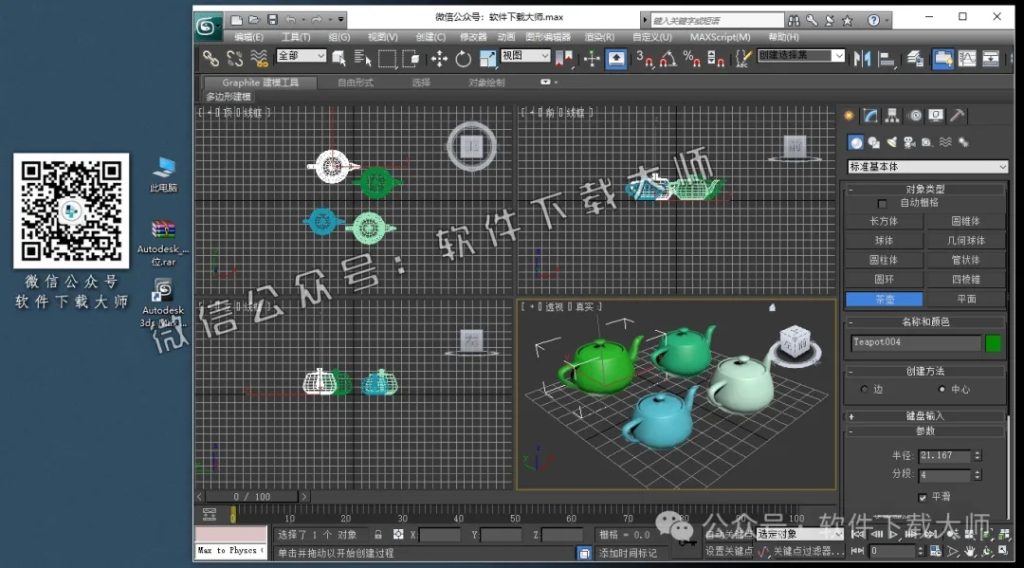
Task: Click the green object color swatch
Action: [993, 343]
